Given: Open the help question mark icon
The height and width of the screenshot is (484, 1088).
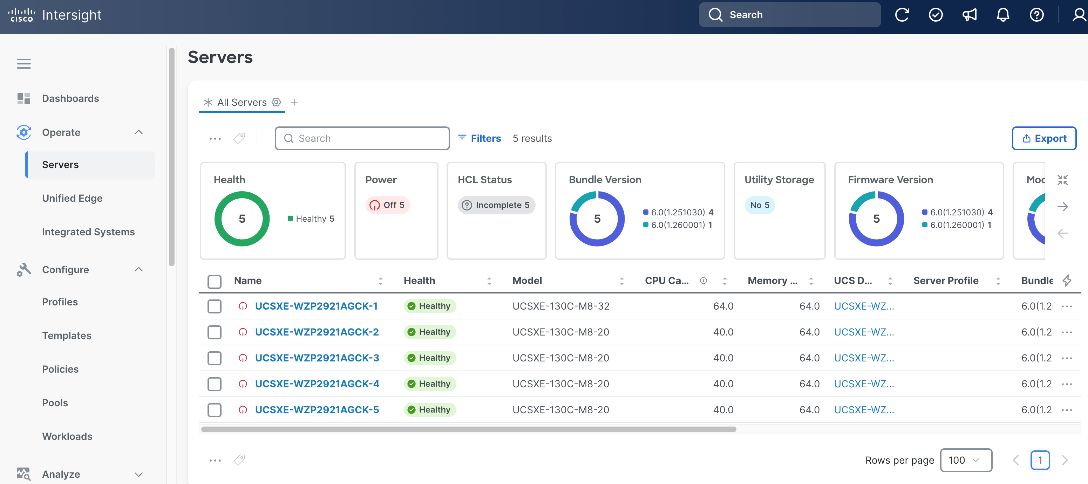Looking at the screenshot, I should pyautogui.click(x=1037, y=15).
